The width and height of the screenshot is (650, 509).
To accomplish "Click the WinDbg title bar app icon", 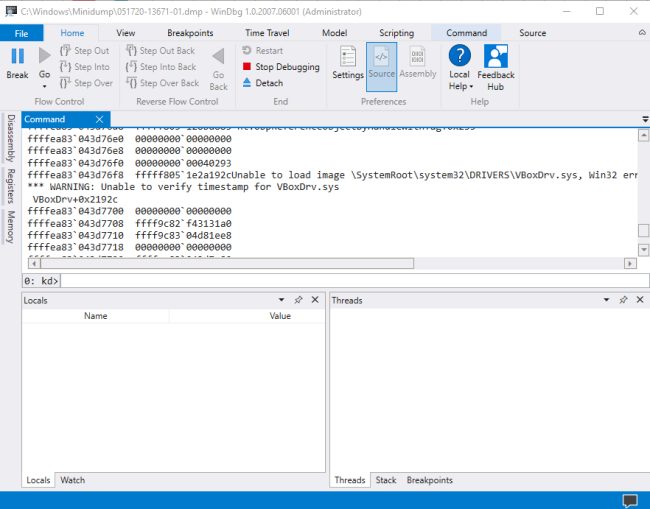I will tap(11, 11).
